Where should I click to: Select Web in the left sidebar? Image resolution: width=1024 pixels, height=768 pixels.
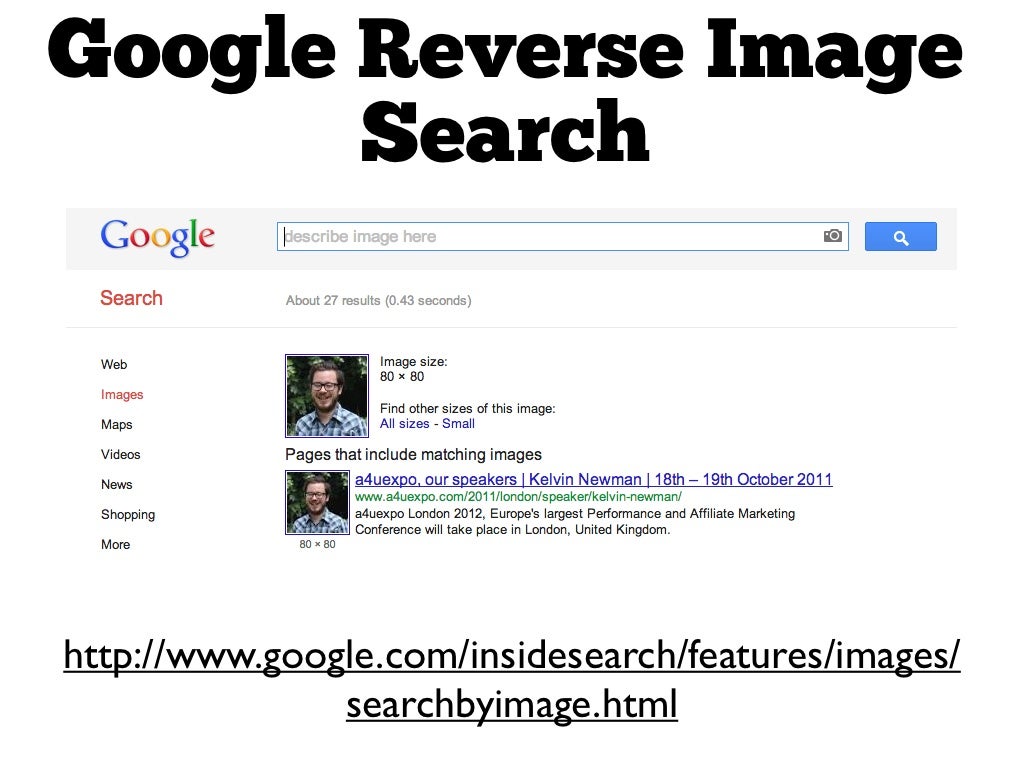click(114, 364)
